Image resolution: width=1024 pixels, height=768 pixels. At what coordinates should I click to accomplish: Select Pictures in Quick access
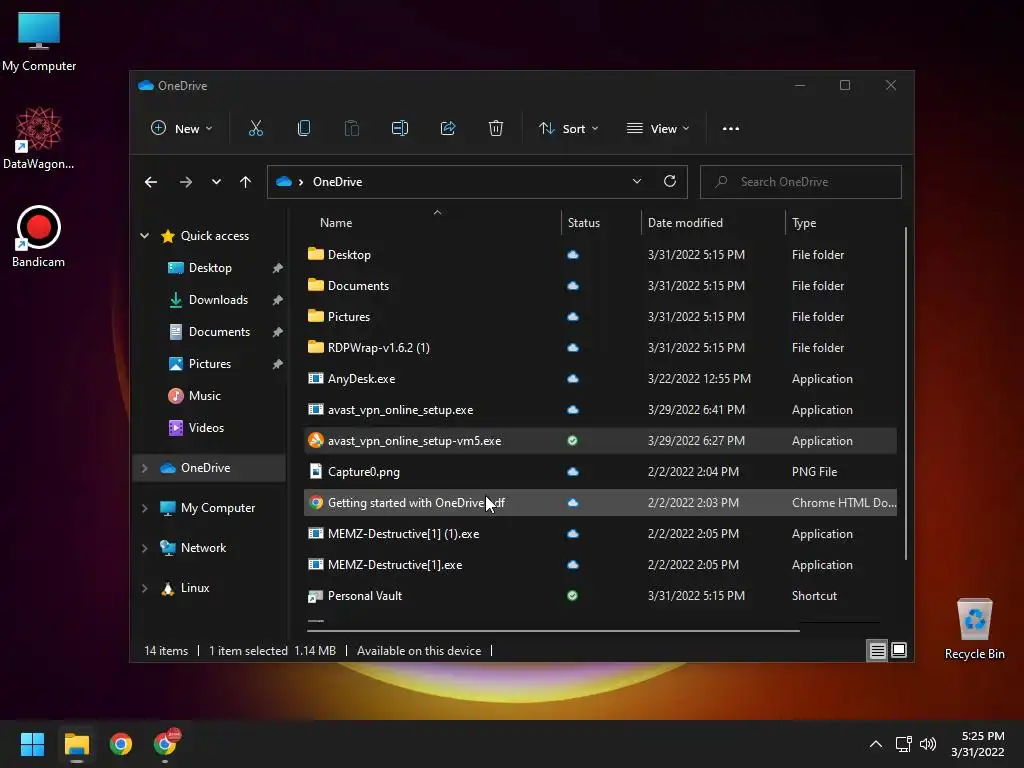210,364
